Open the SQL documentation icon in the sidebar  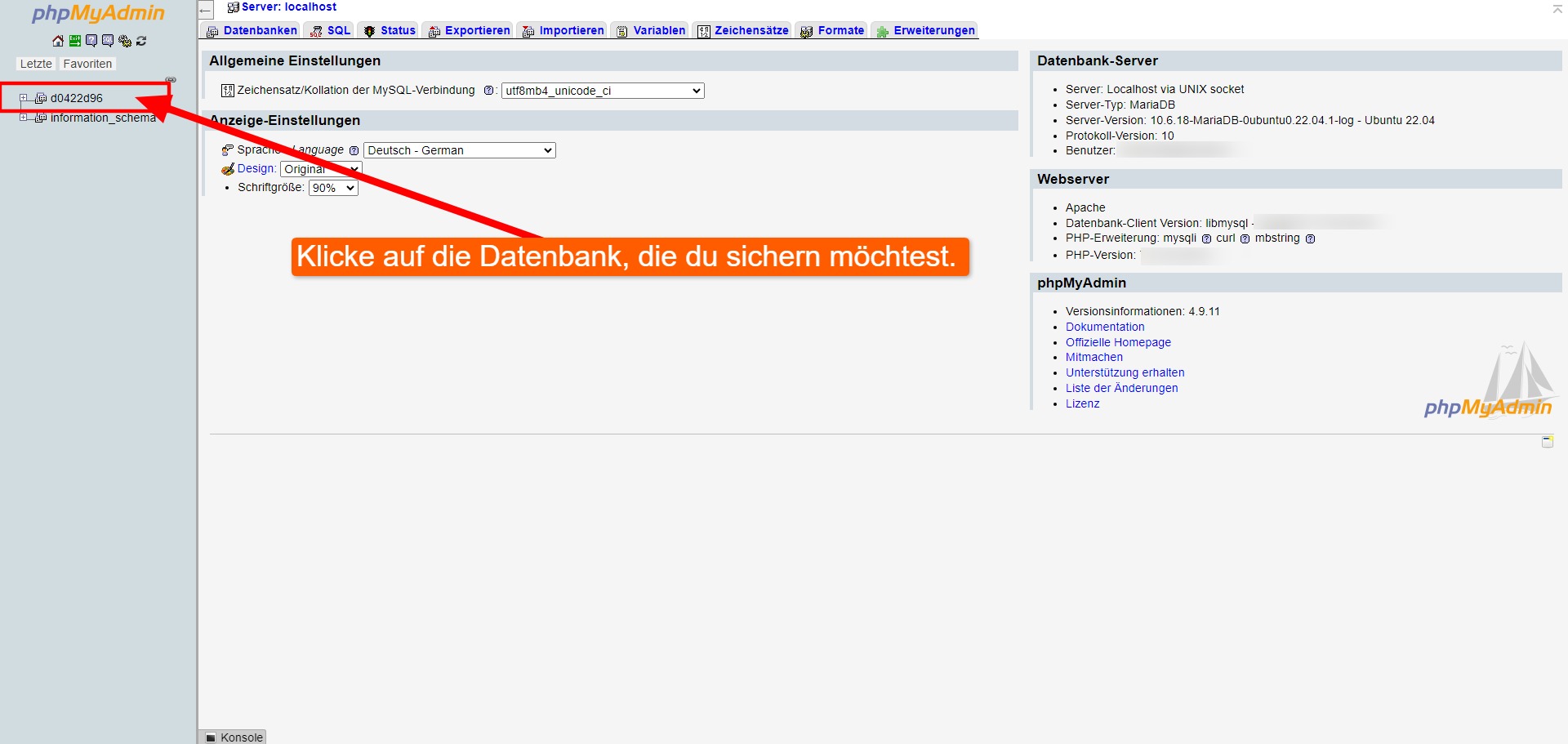[x=108, y=41]
